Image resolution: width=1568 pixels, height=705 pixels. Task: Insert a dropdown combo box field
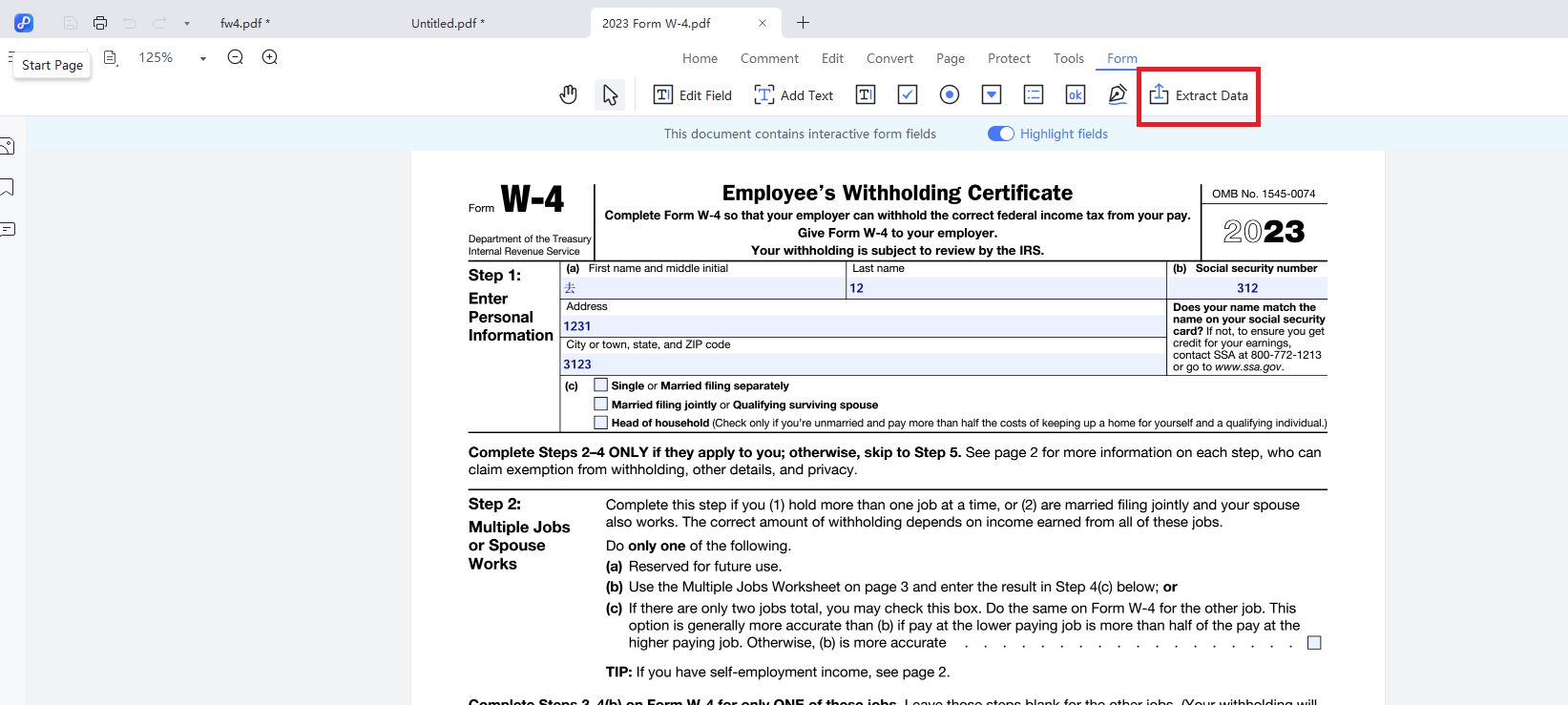(x=992, y=94)
